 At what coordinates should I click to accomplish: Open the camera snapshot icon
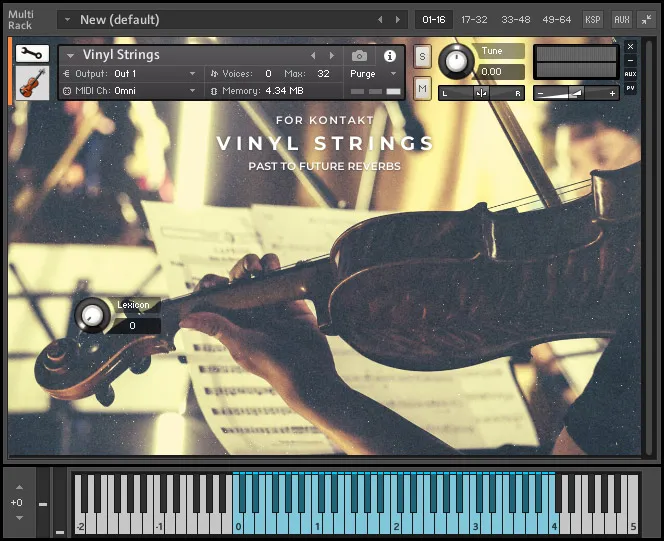coord(359,56)
